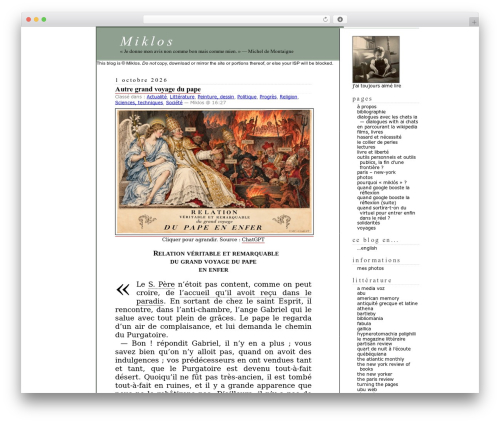Open 'hasard et nécessité' page
This screenshot has width=500, height=423.
click(379, 137)
